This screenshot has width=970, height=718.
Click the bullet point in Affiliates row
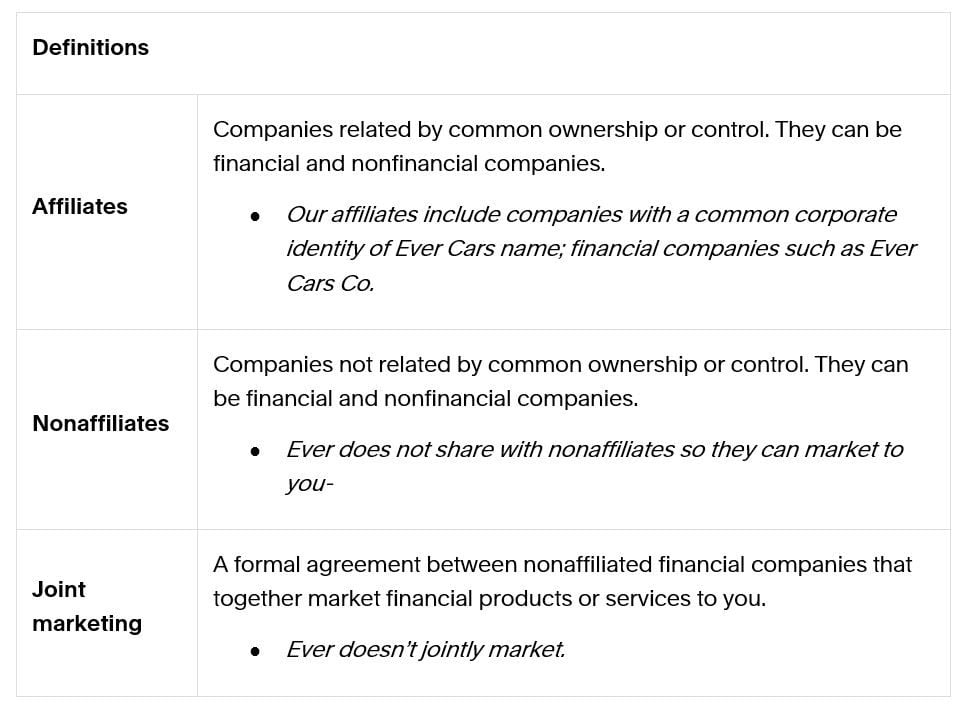(x=256, y=216)
